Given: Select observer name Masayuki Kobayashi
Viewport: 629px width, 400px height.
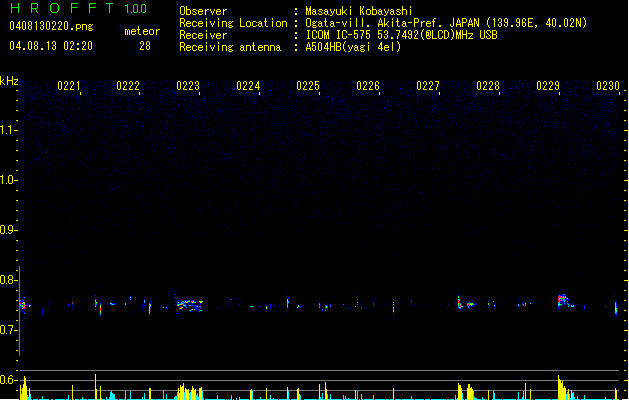Looking at the screenshot, I should tap(359, 11).
